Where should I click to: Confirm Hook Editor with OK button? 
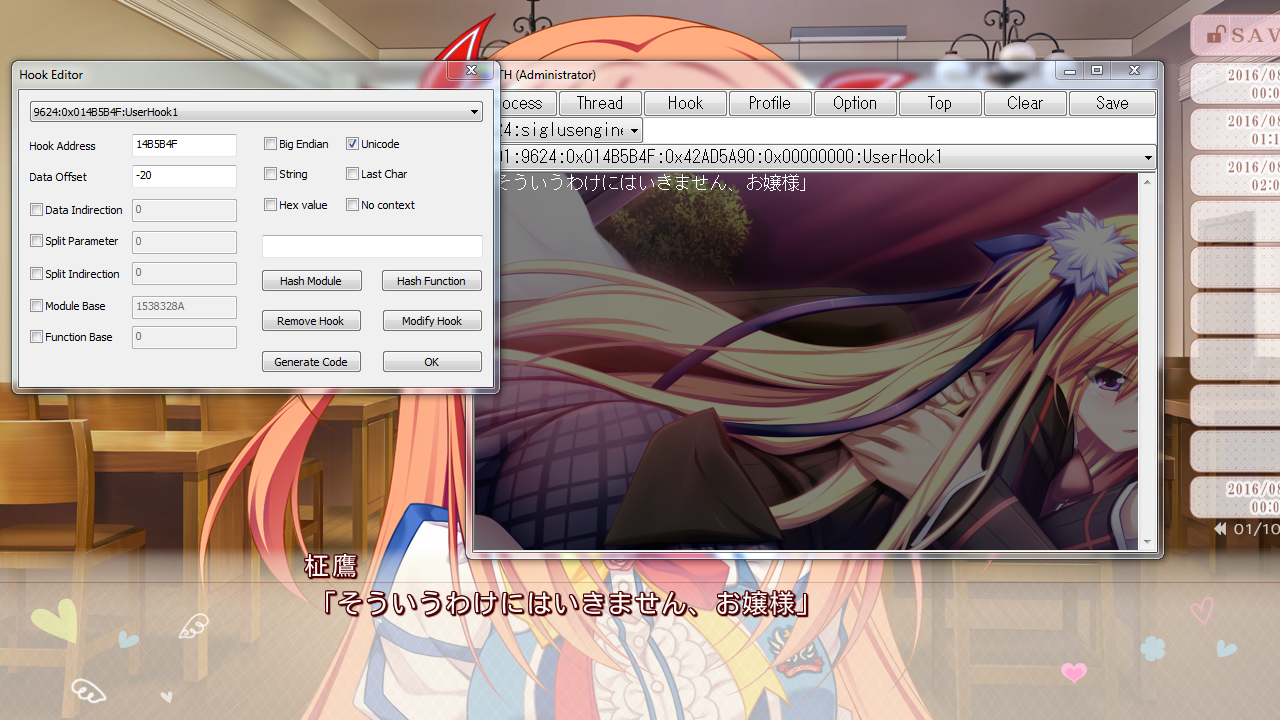click(x=432, y=362)
